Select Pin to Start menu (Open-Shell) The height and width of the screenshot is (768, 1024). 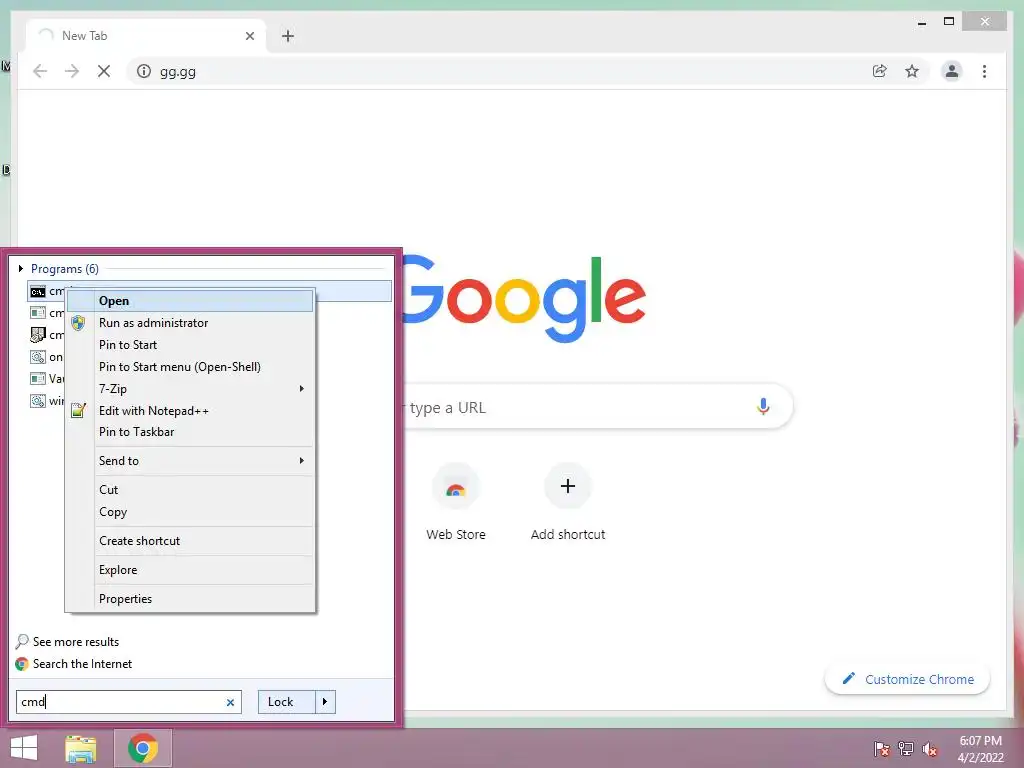pos(190,367)
